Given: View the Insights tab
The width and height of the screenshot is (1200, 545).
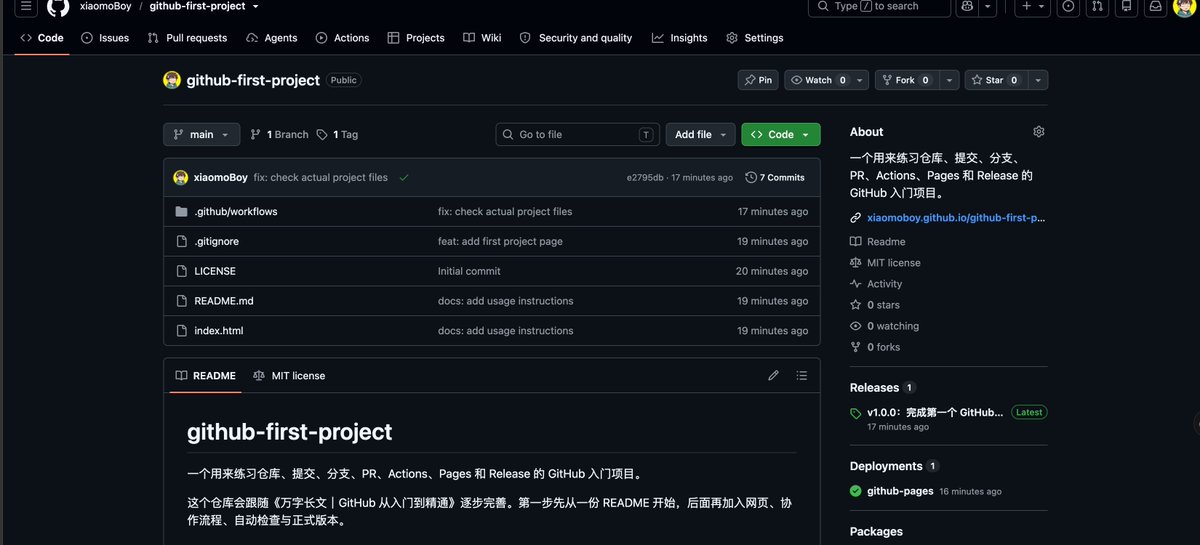Looking at the screenshot, I should 679,38.
